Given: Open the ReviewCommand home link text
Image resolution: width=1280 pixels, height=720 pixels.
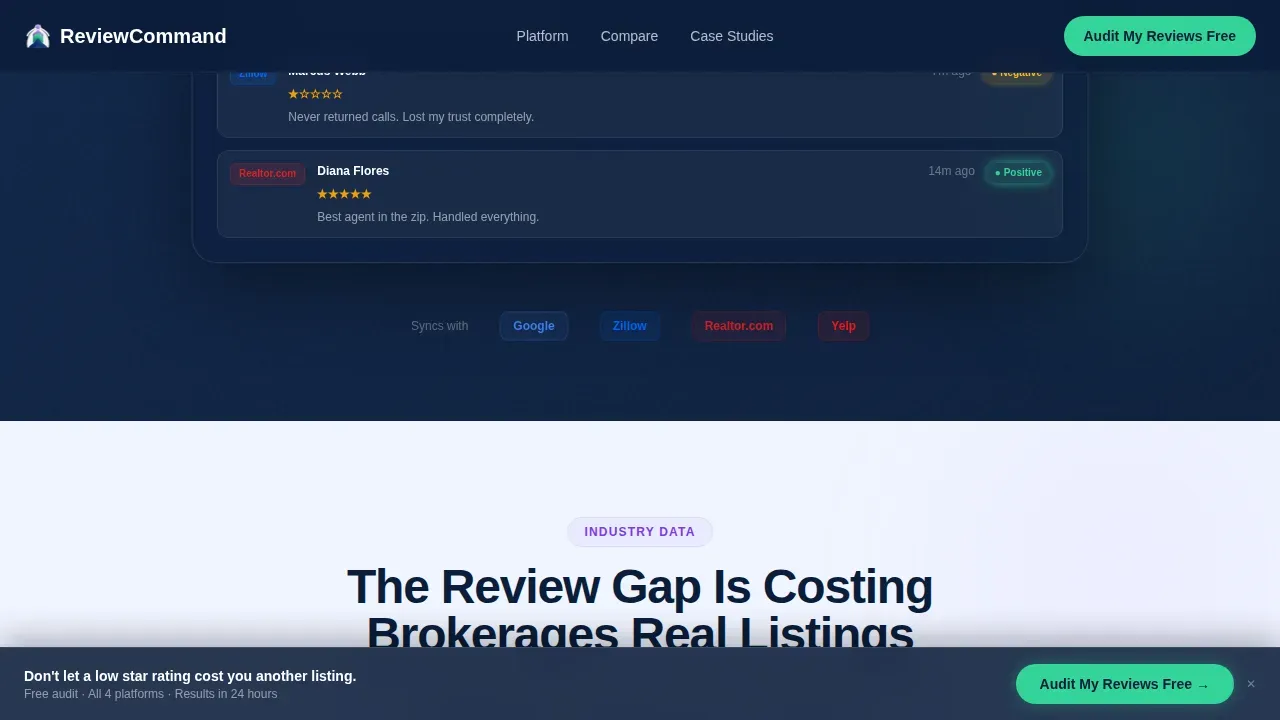Looking at the screenshot, I should point(143,36).
